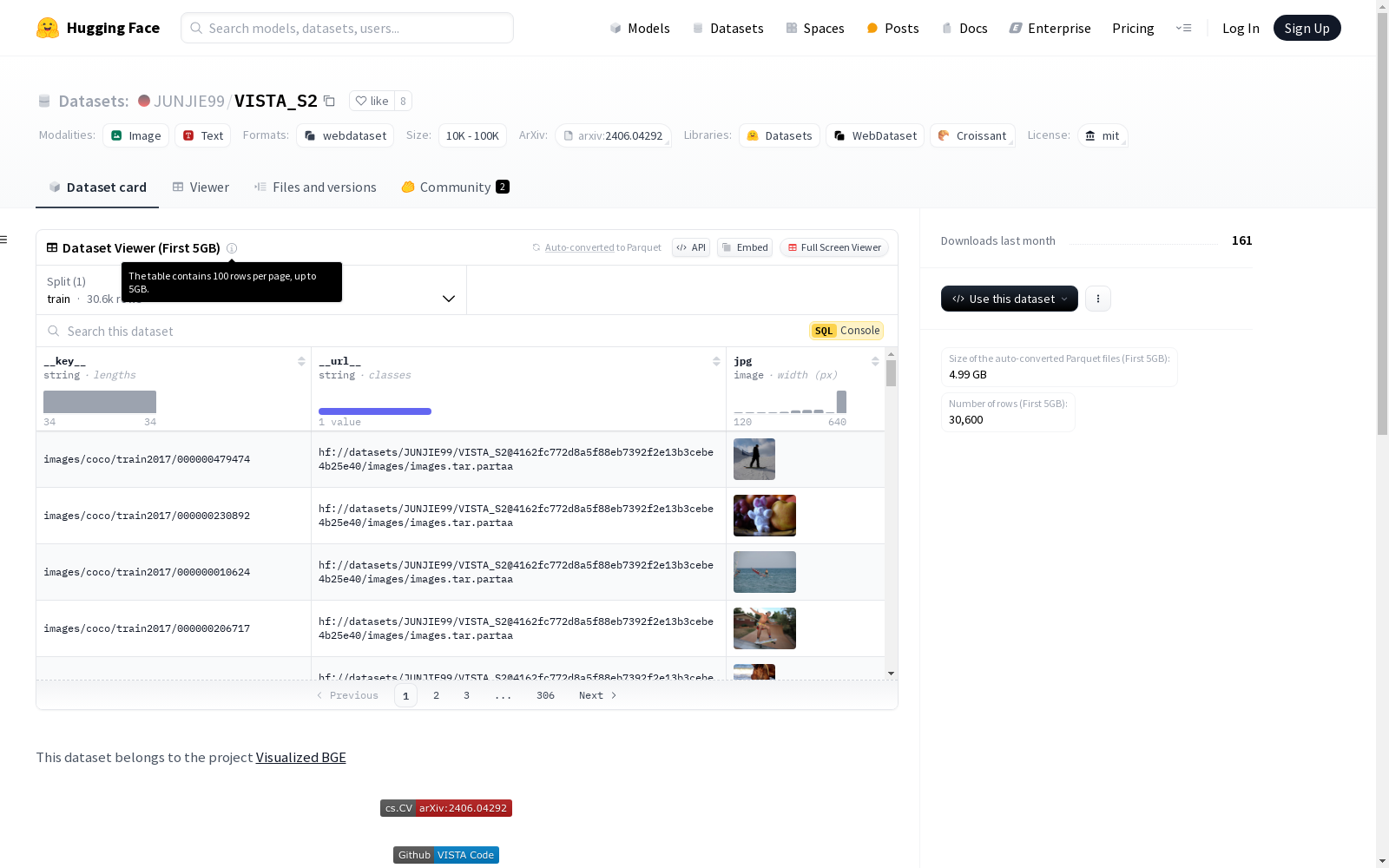
Task: Click the __key__ lengths histogram bar
Action: (x=100, y=402)
